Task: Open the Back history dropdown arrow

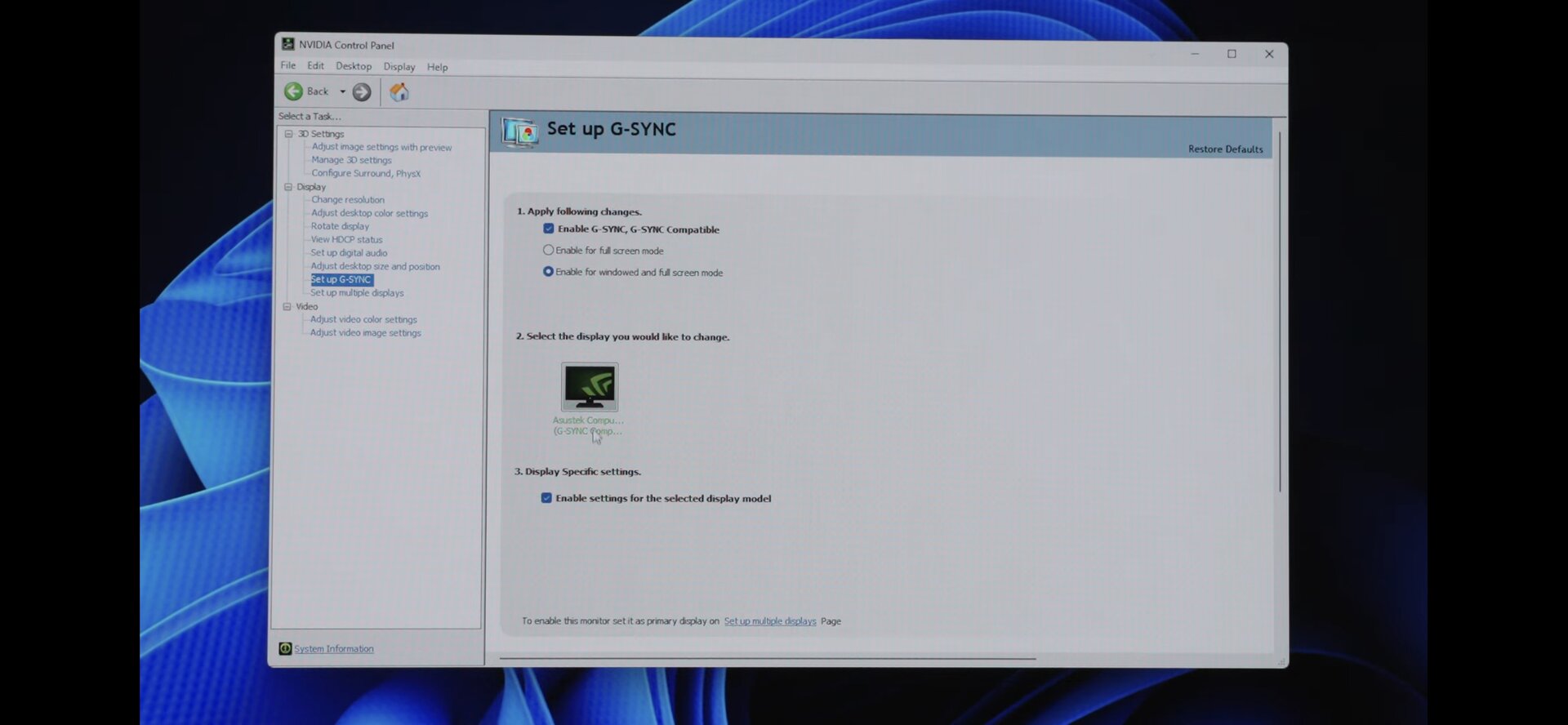Action: [x=342, y=91]
